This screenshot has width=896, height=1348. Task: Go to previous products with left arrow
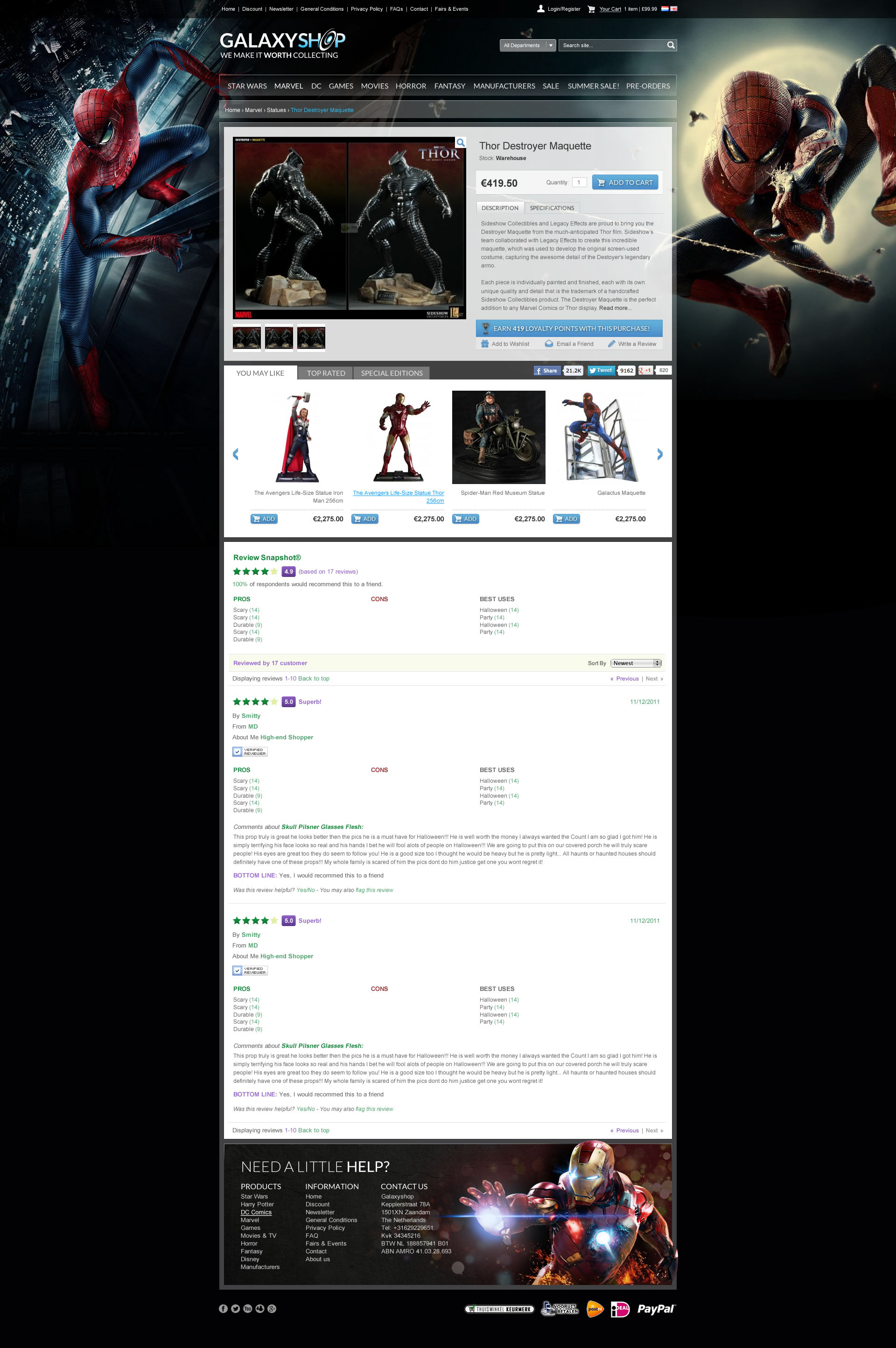coord(235,454)
